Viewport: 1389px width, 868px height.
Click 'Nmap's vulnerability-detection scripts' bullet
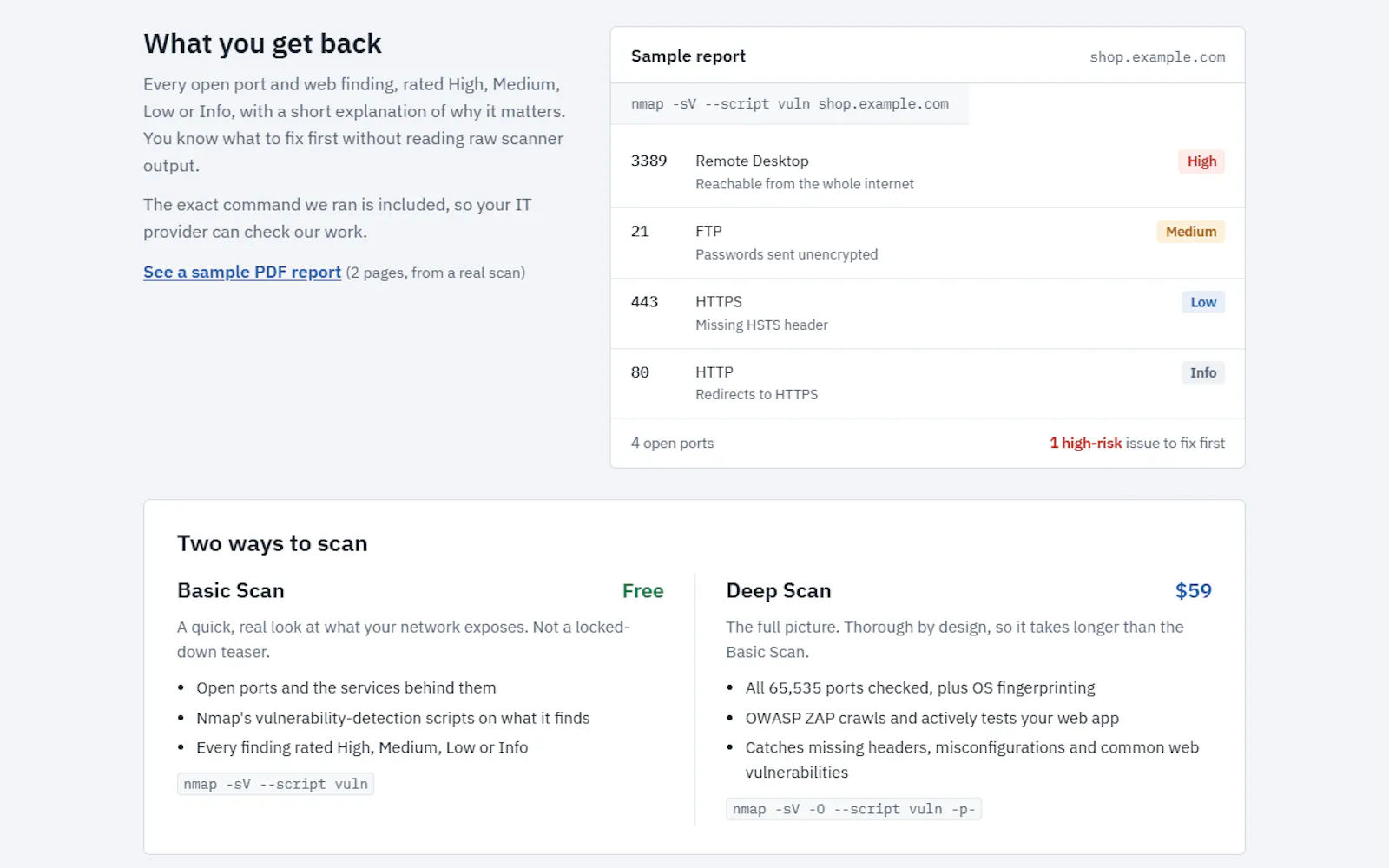pos(393,719)
